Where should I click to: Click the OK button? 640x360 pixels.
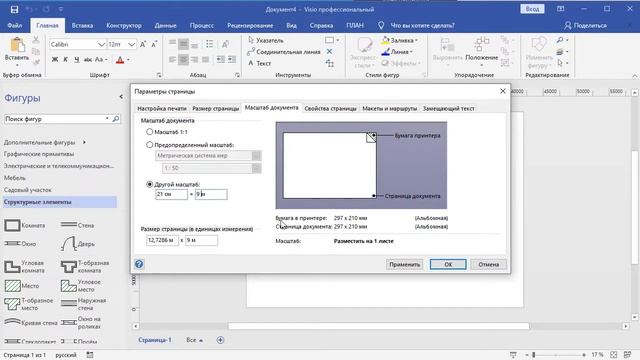coord(448,264)
